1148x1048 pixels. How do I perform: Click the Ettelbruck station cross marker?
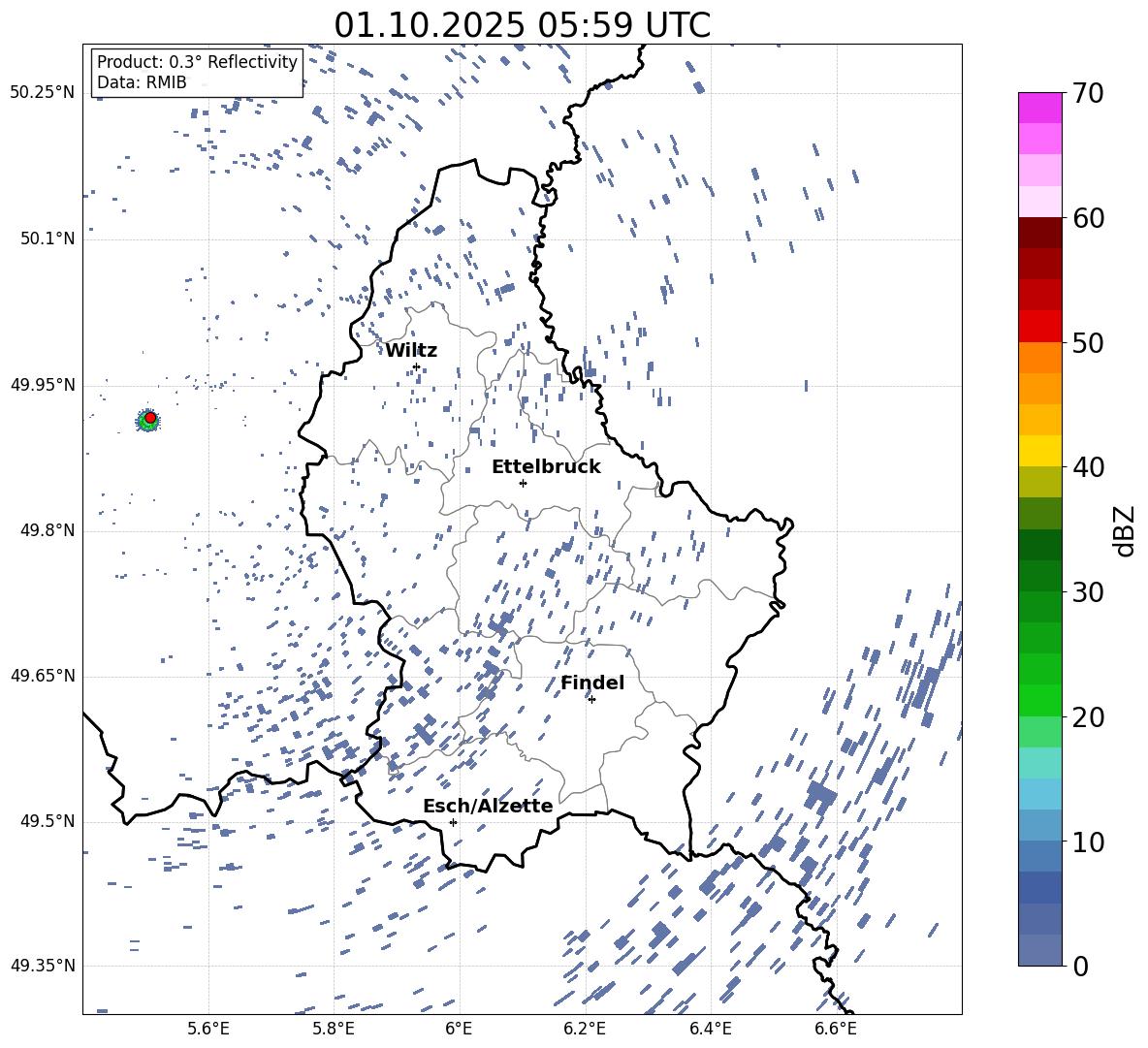click(x=523, y=483)
